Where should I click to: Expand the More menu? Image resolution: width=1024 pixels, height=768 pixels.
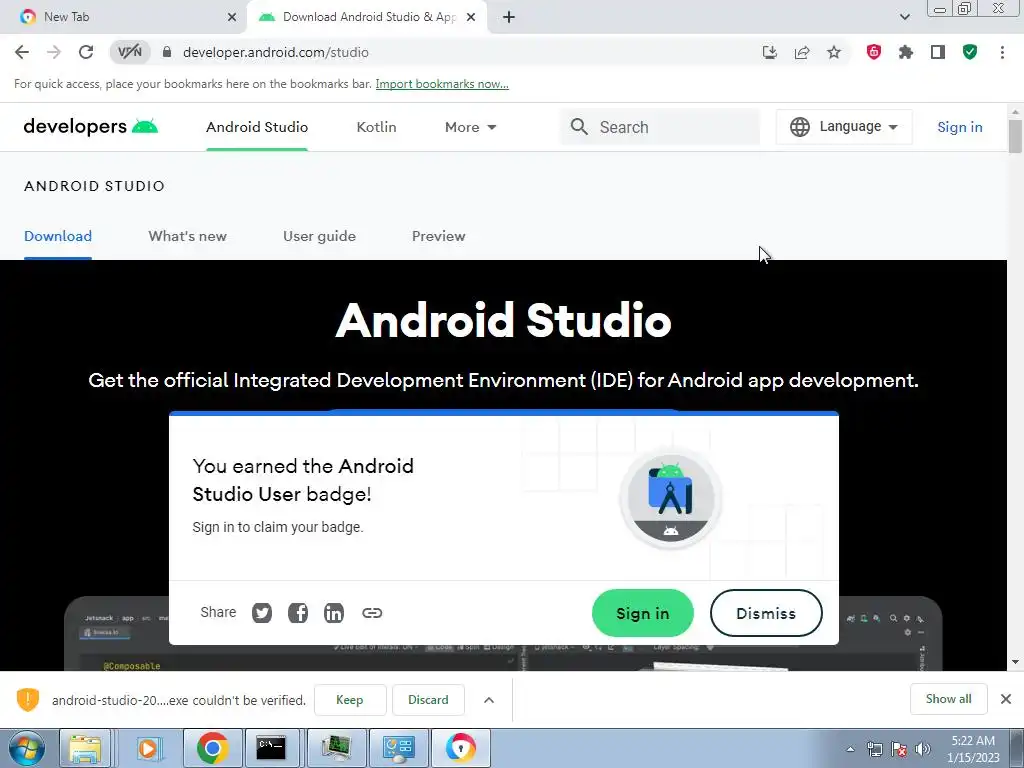[x=470, y=127]
